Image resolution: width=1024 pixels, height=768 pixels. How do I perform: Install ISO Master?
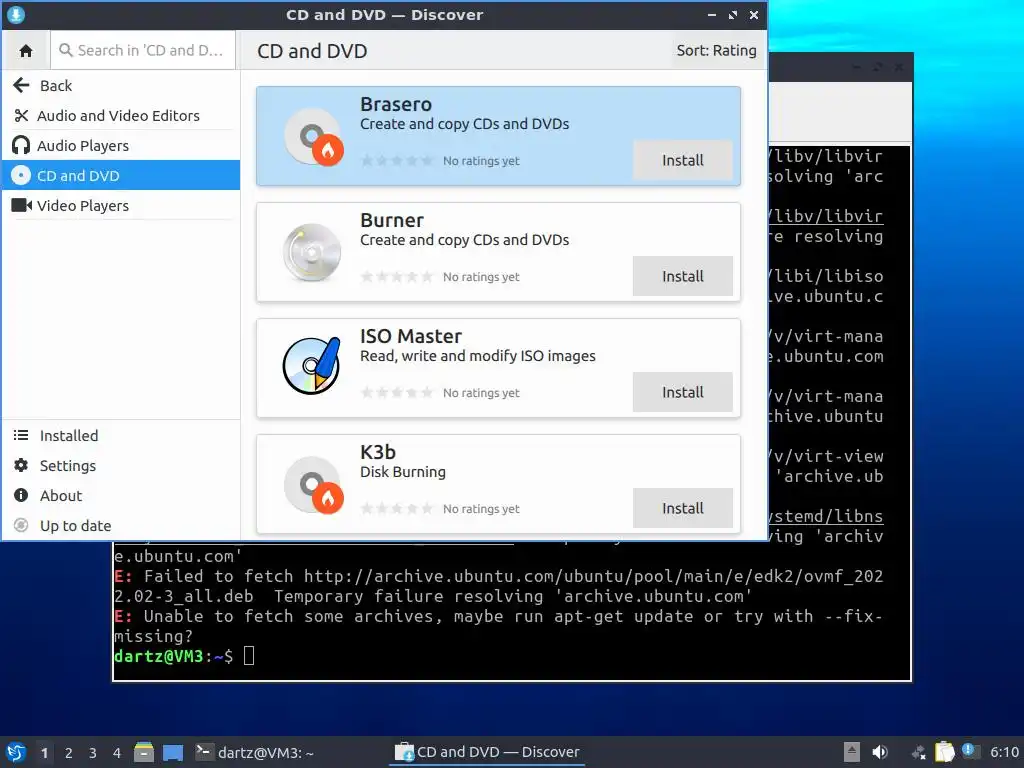(682, 392)
